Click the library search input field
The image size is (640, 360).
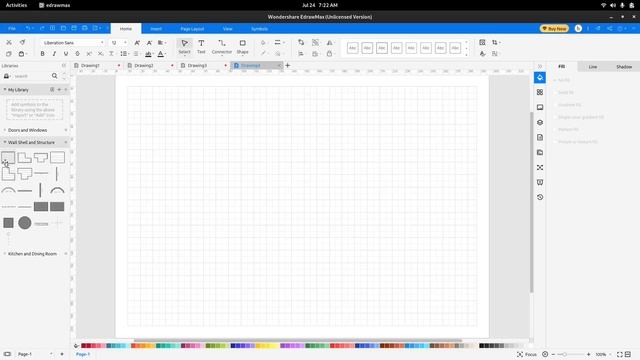point(32,76)
